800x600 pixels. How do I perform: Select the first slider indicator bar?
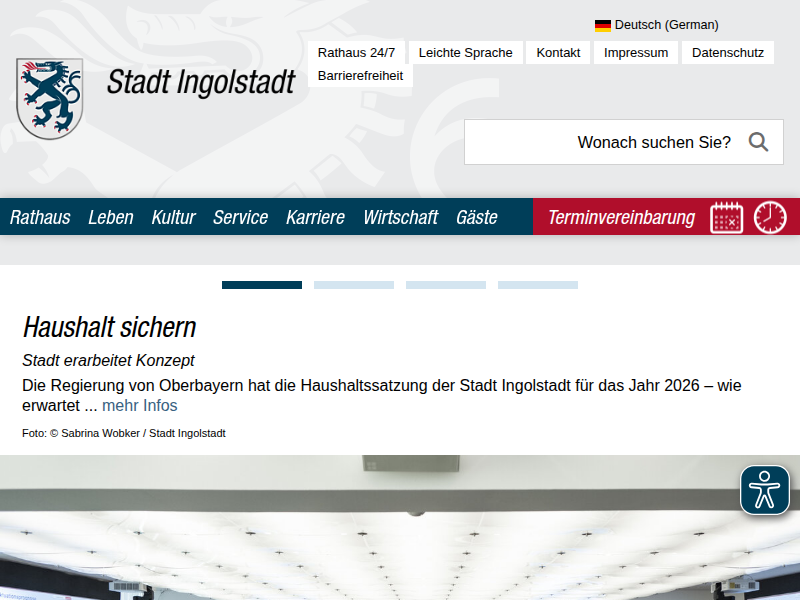click(x=262, y=285)
